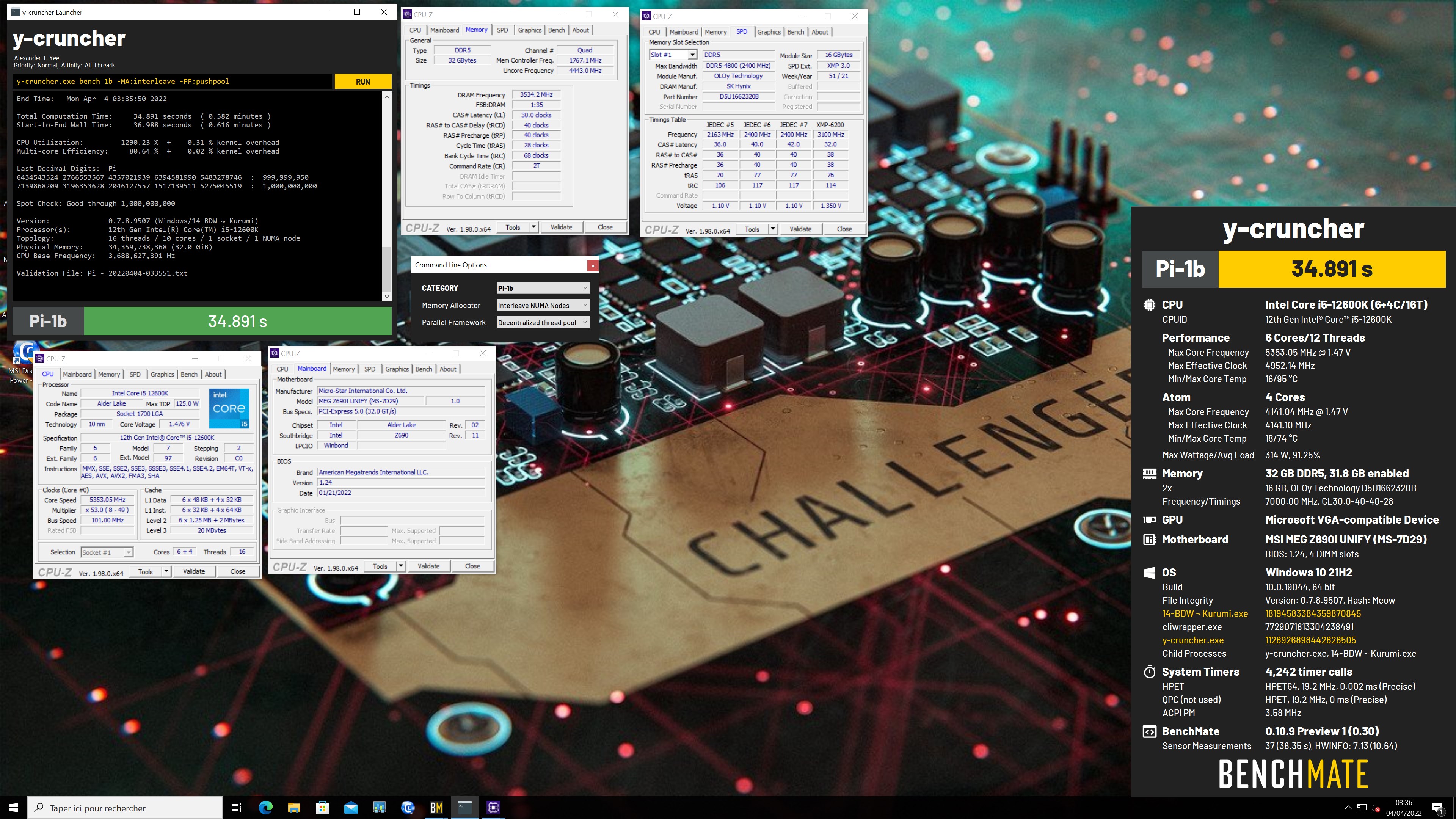Open the CATEGORY dropdown showing Pi-1b
The image size is (1456, 819).
point(543,288)
